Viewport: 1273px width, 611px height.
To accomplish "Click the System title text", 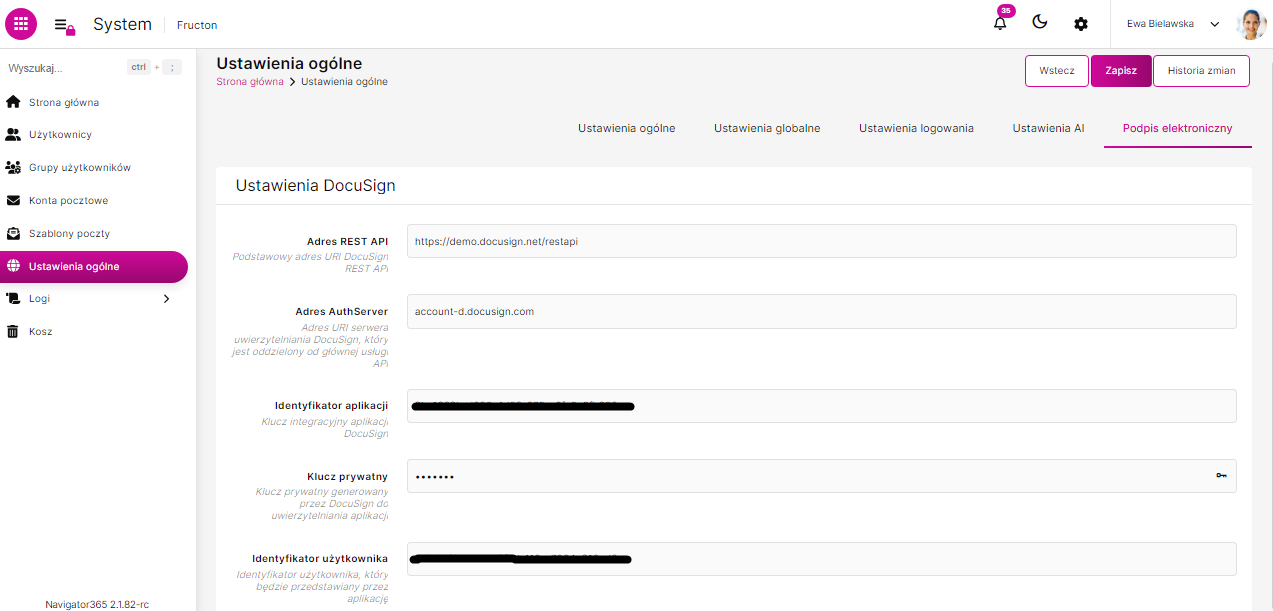I will click(122, 24).
